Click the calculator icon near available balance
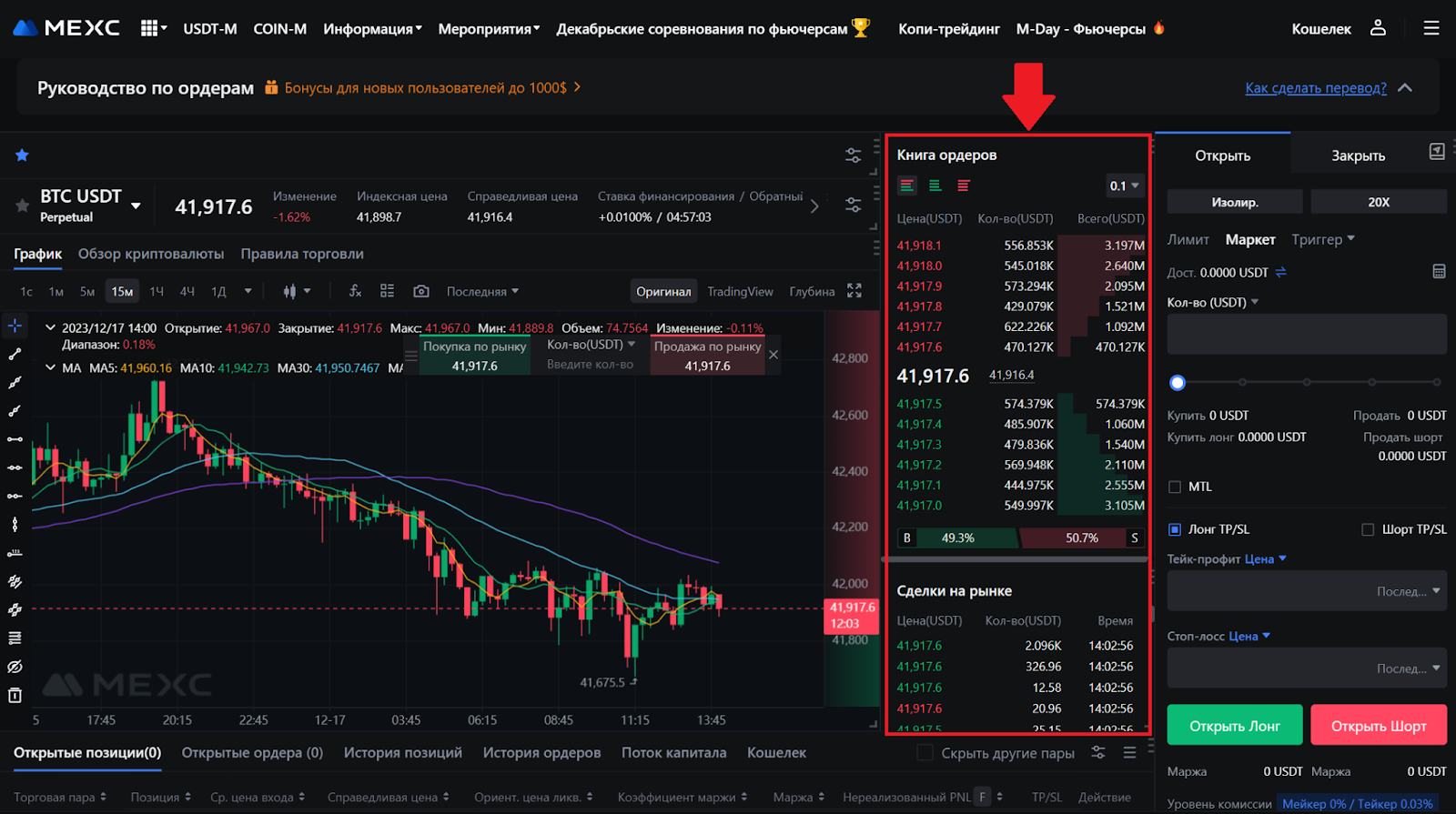The width and height of the screenshot is (1456, 814). [x=1439, y=272]
